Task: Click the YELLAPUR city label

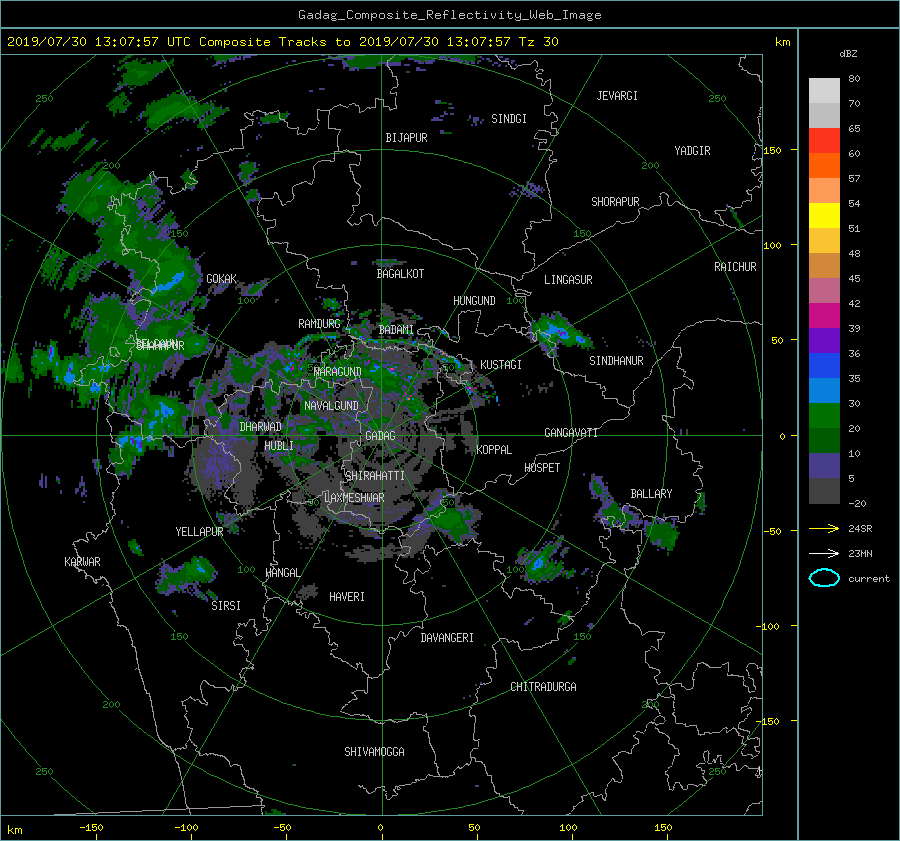Action: pyautogui.click(x=199, y=532)
